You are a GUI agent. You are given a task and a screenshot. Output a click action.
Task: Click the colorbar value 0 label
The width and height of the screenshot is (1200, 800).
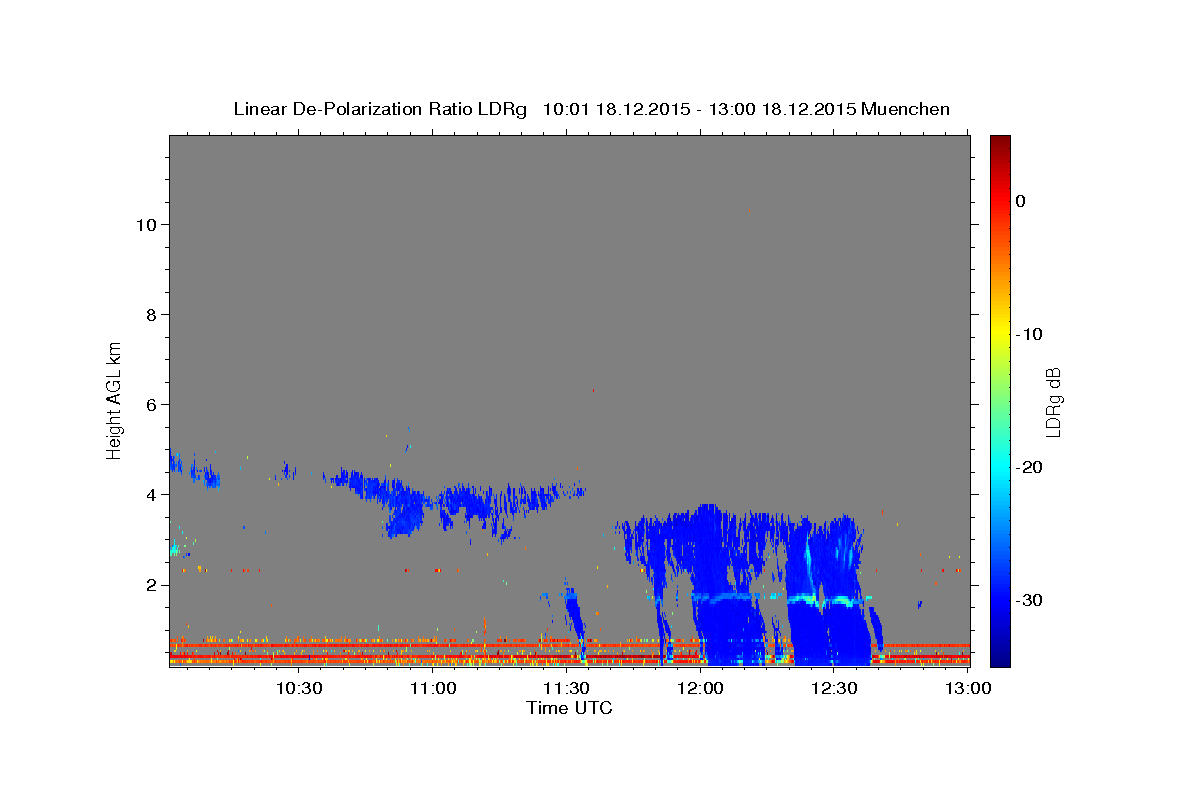click(1021, 201)
